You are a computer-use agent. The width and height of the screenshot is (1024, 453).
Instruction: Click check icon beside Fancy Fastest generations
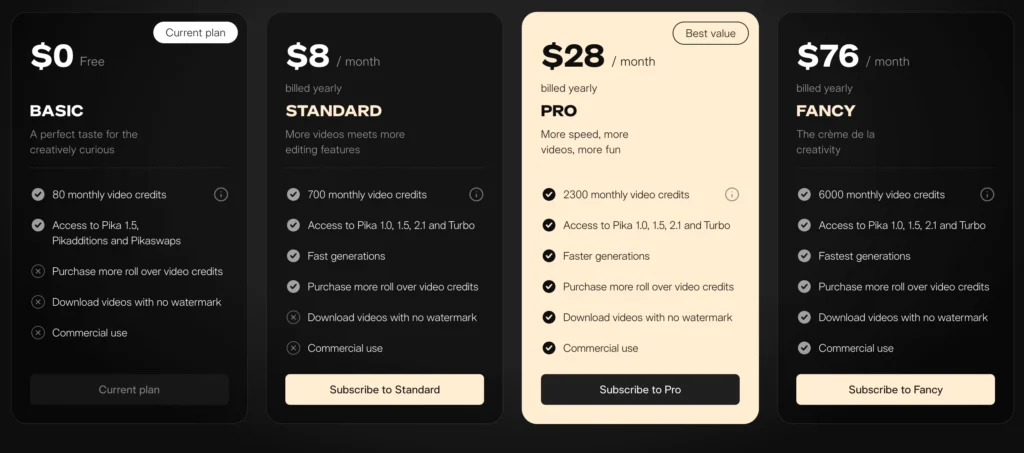coord(804,256)
